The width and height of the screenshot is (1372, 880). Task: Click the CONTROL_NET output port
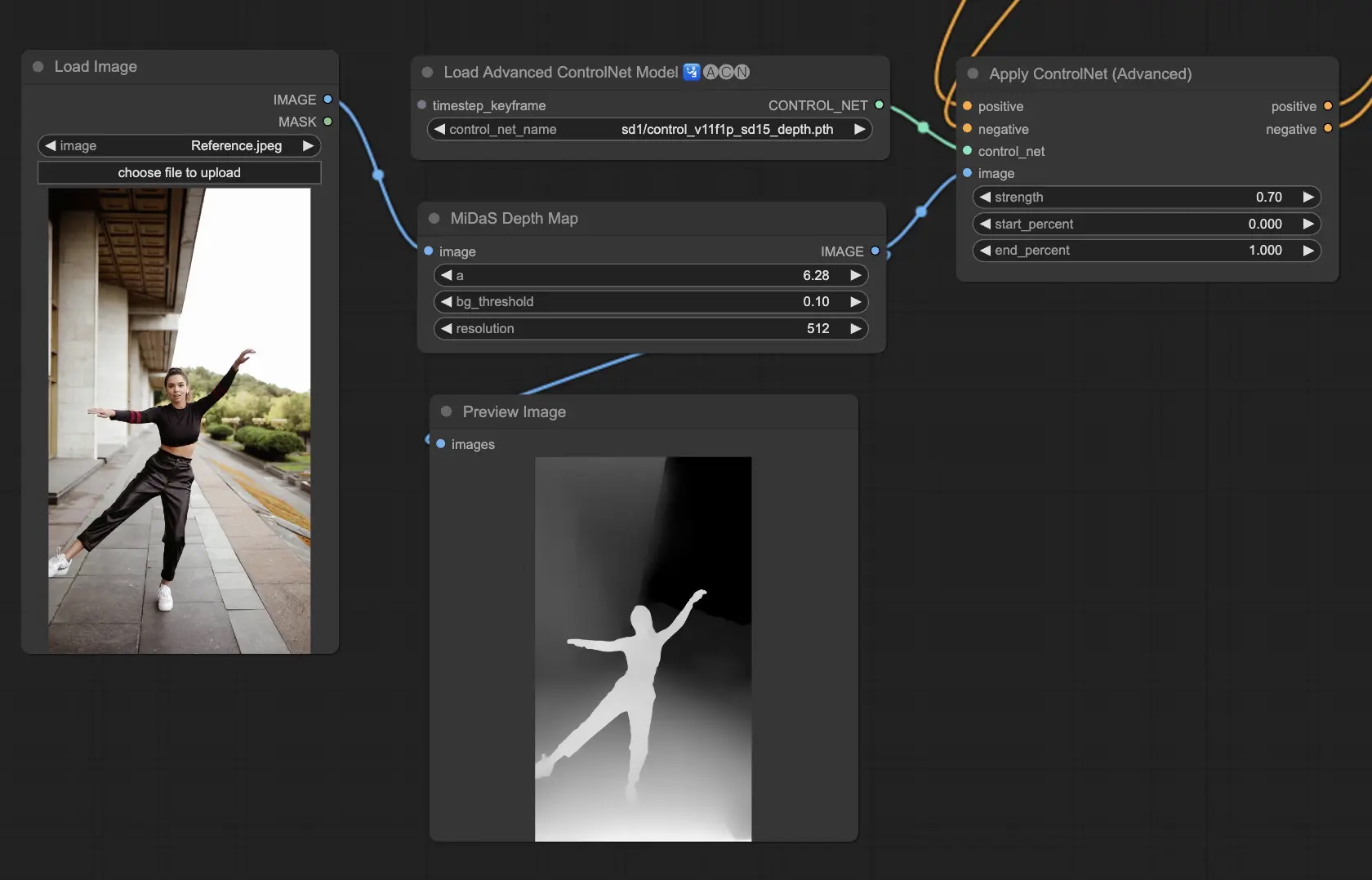[x=879, y=105]
